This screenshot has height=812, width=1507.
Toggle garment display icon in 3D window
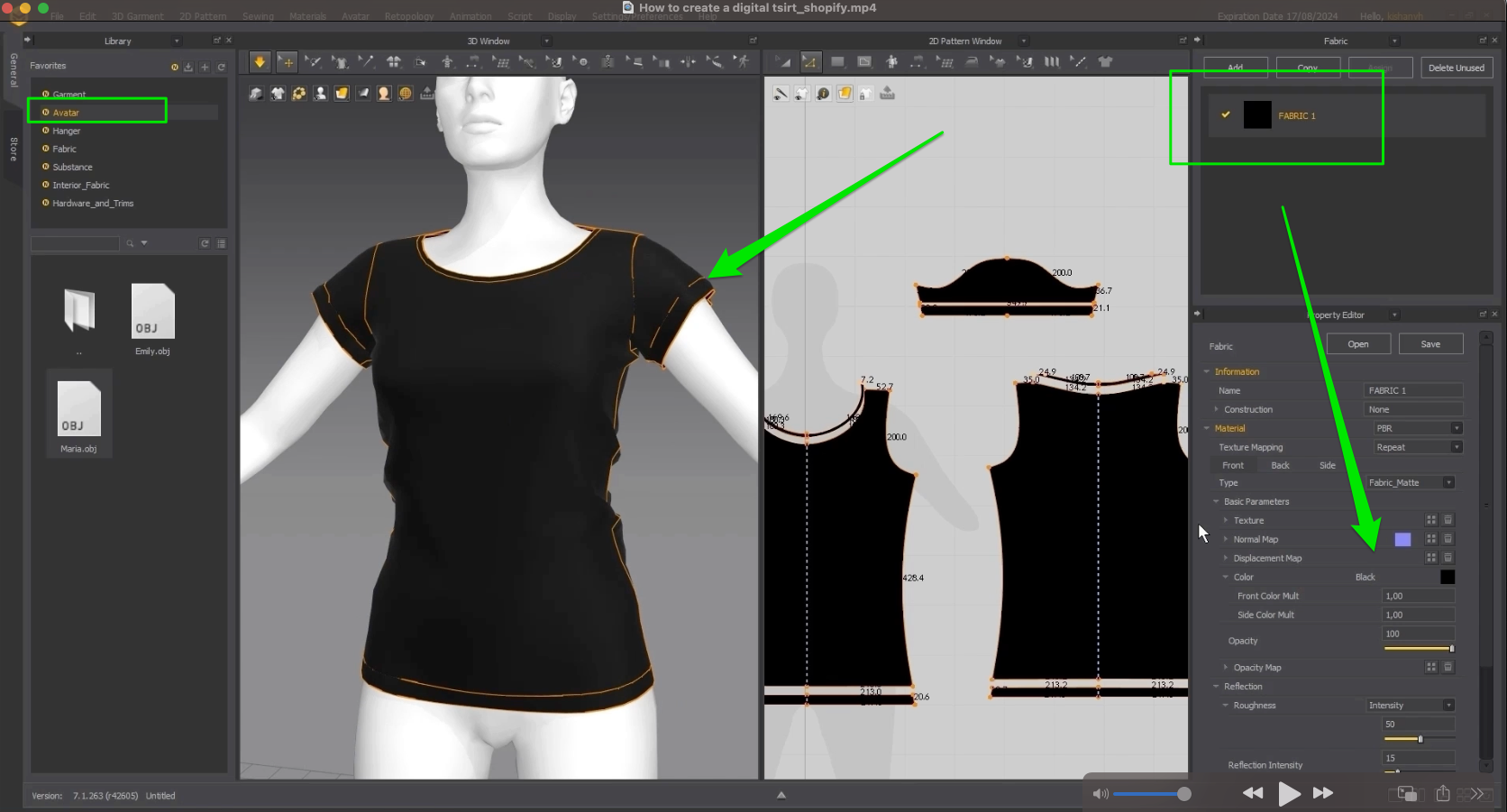tap(278, 94)
